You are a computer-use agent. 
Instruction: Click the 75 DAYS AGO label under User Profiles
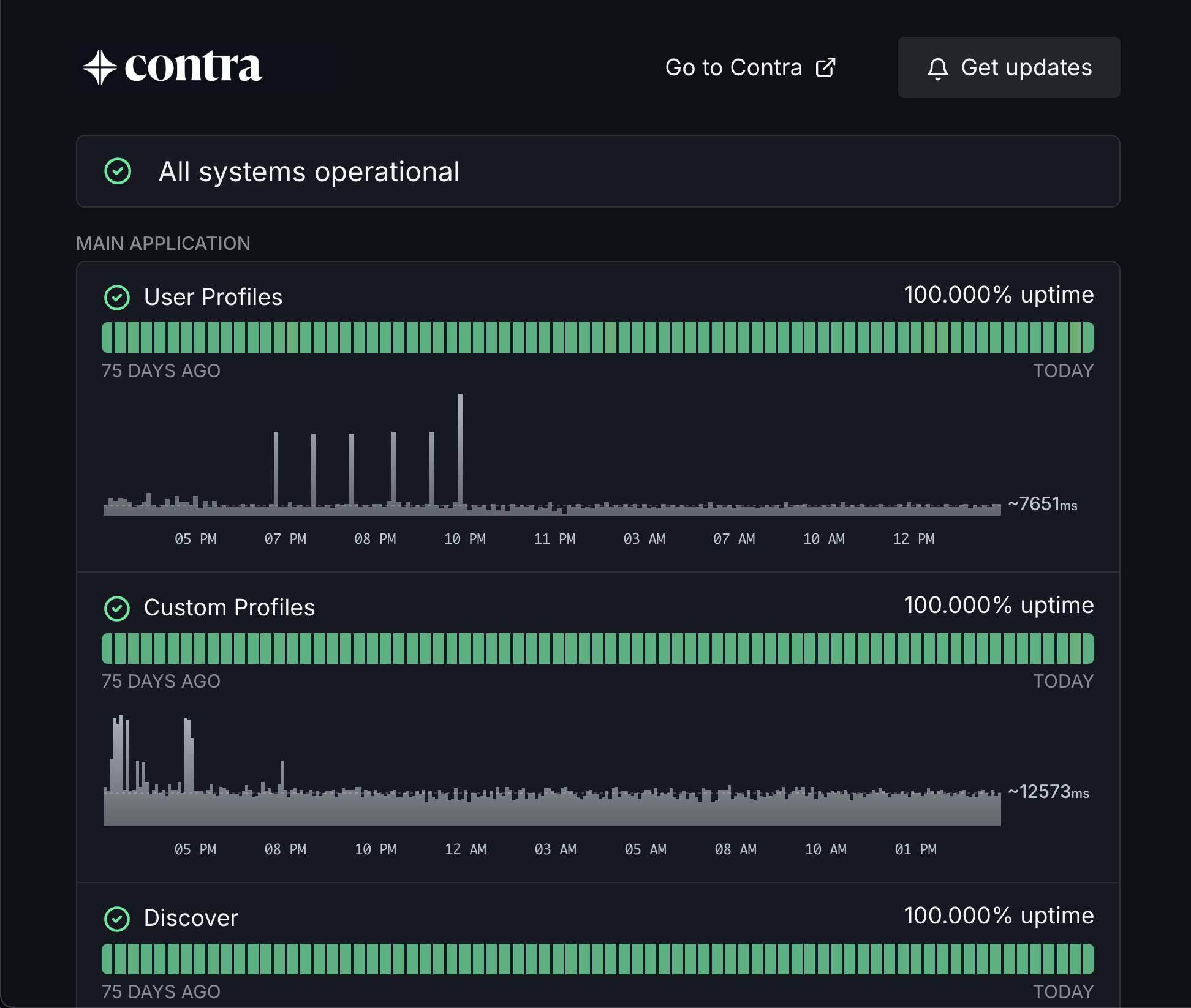click(x=161, y=370)
